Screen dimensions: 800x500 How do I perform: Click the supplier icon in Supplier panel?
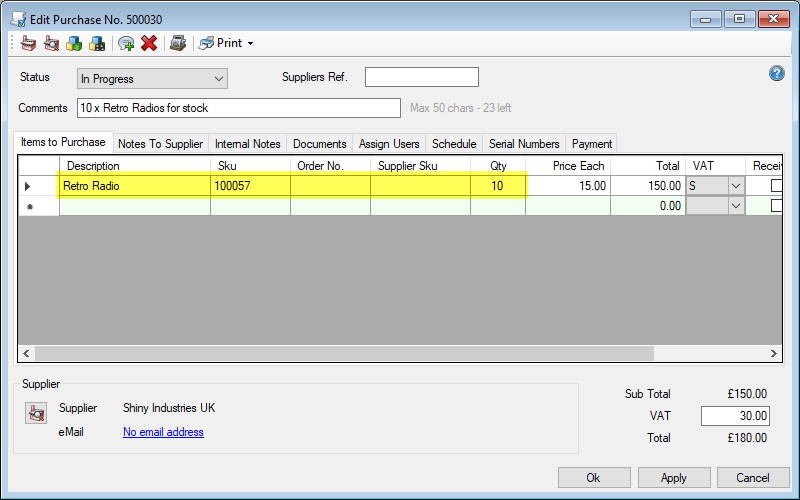[x=36, y=412]
